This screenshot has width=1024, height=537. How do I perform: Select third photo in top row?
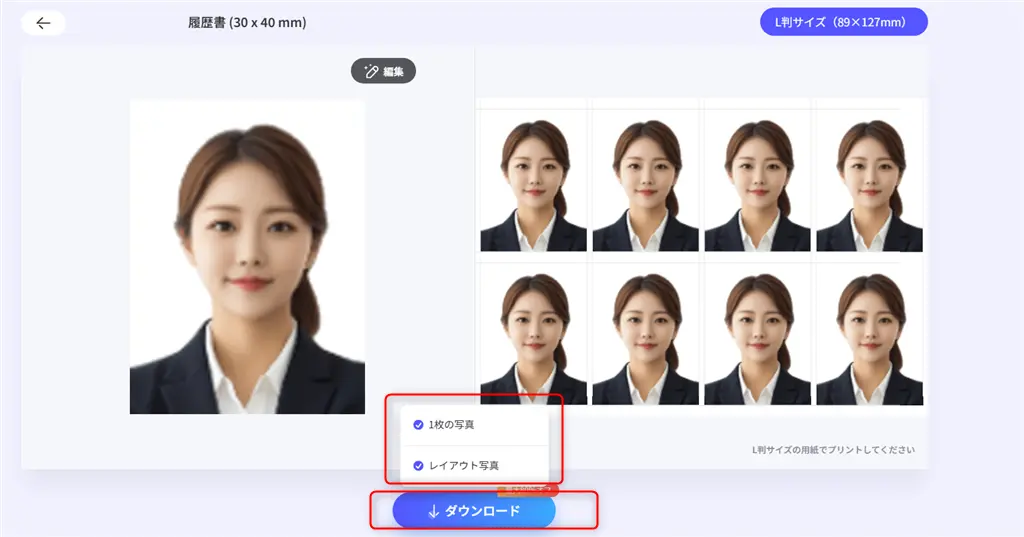click(x=758, y=181)
